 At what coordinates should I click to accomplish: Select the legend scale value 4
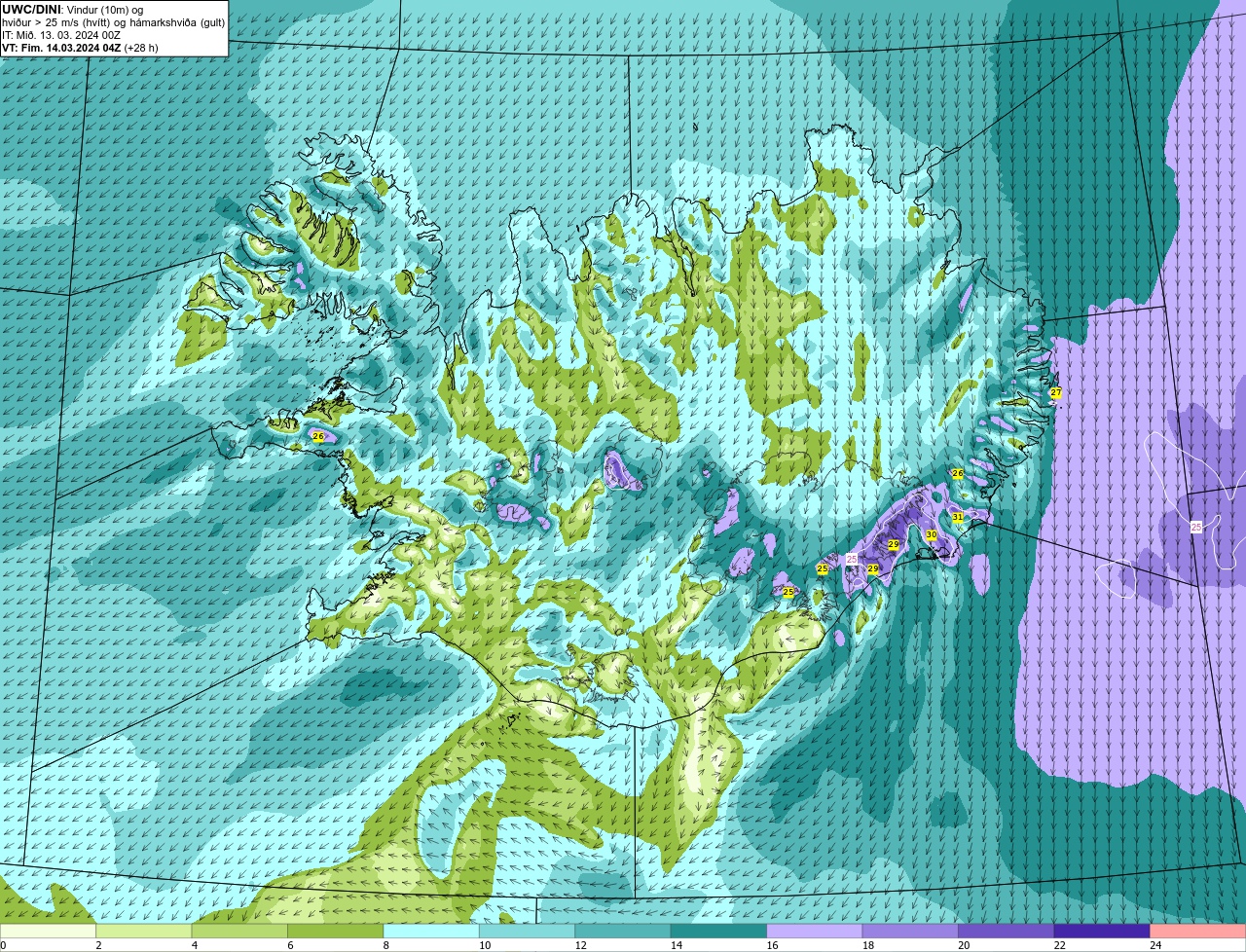(x=194, y=945)
